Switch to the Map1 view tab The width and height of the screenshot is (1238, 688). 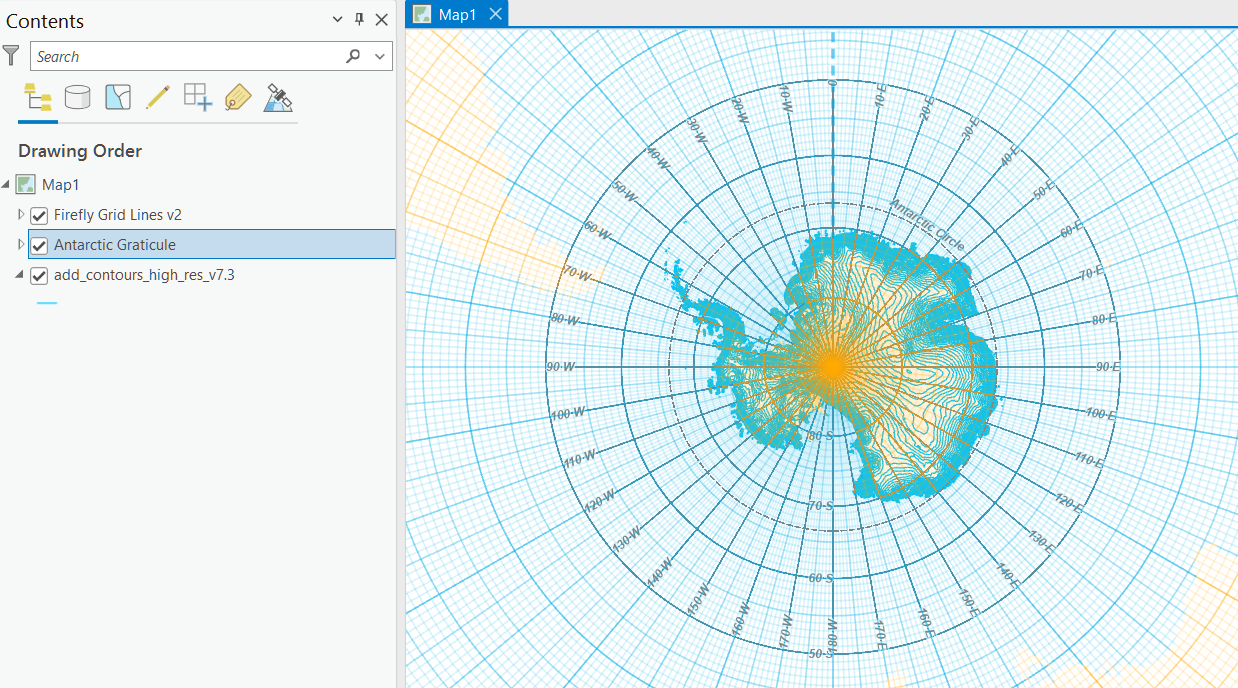pyautogui.click(x=457, y=14)
